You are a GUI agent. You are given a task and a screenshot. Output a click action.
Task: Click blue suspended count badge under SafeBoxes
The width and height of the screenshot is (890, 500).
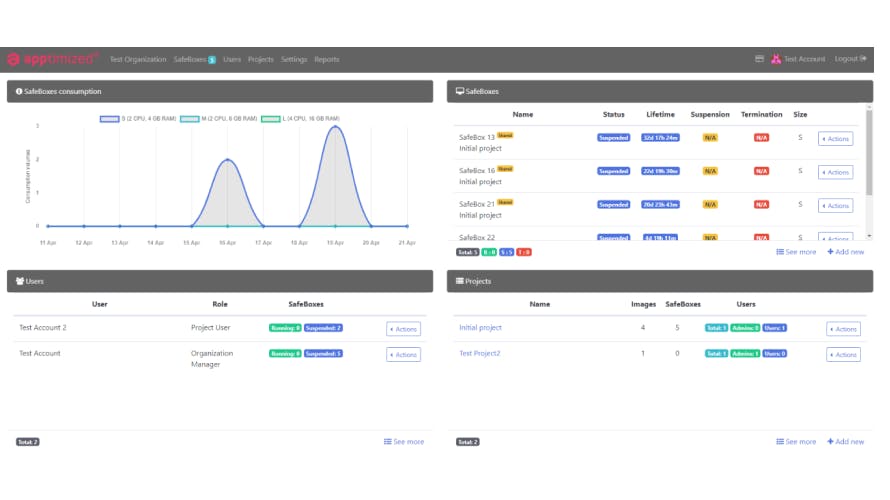[x=507, y=252]
